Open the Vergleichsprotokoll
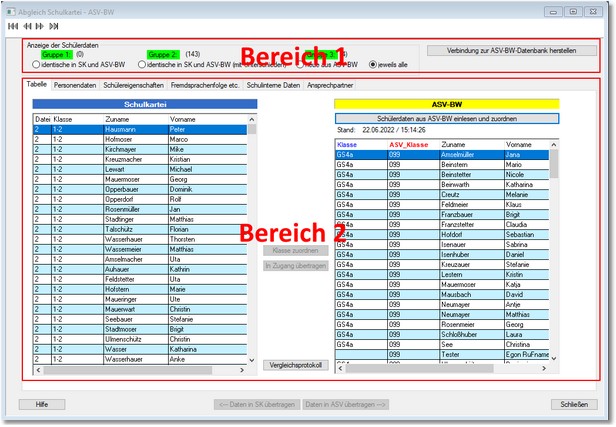 (295, 365)
